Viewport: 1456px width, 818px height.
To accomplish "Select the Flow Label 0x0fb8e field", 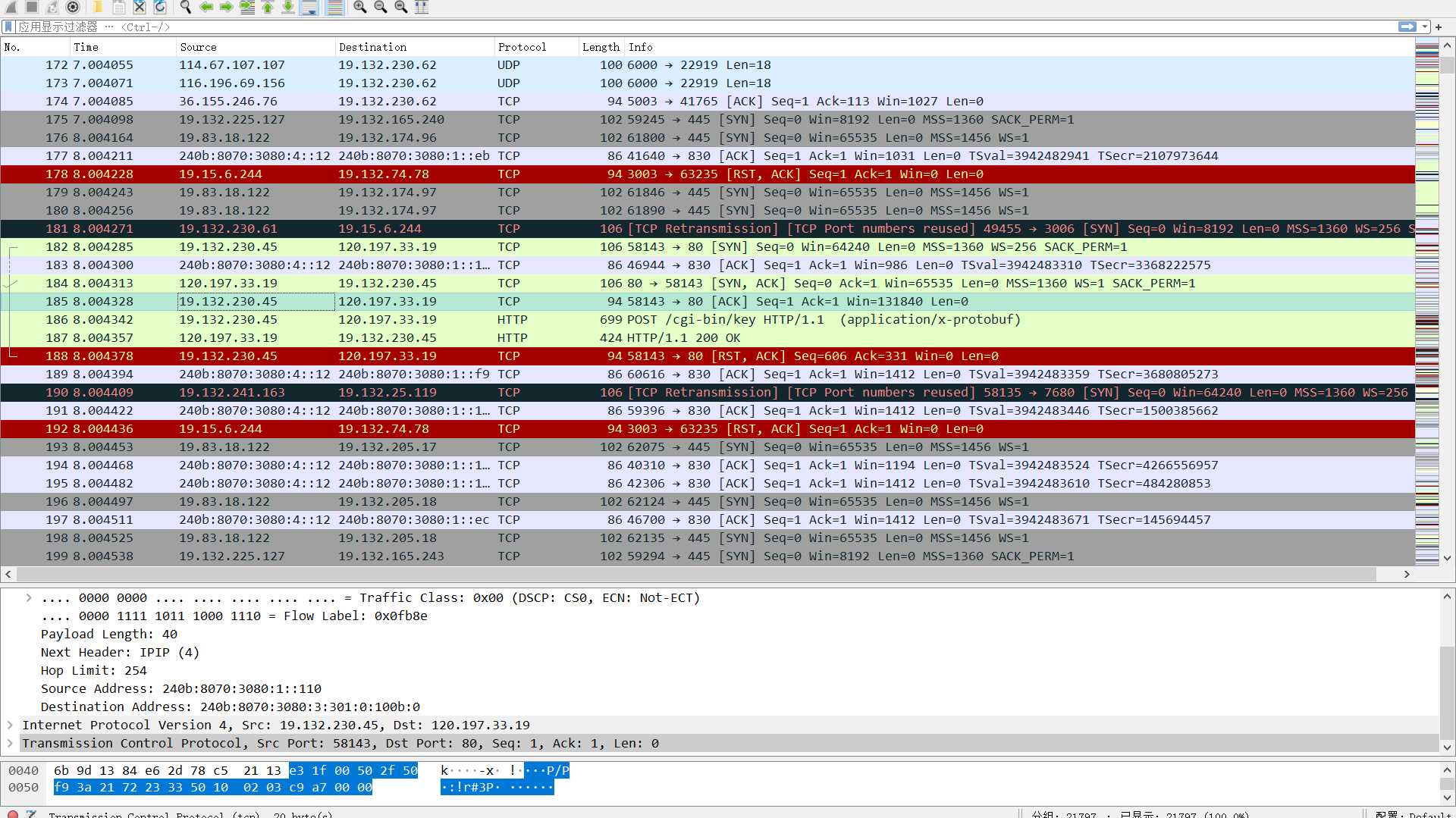I will pyautogui.click(x=234, y=616).
